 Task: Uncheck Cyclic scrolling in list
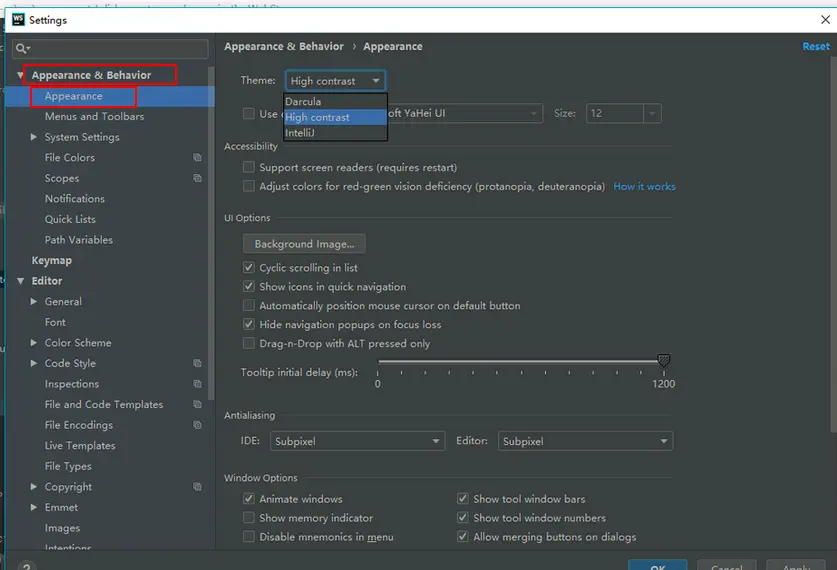[x=249, y=267]
